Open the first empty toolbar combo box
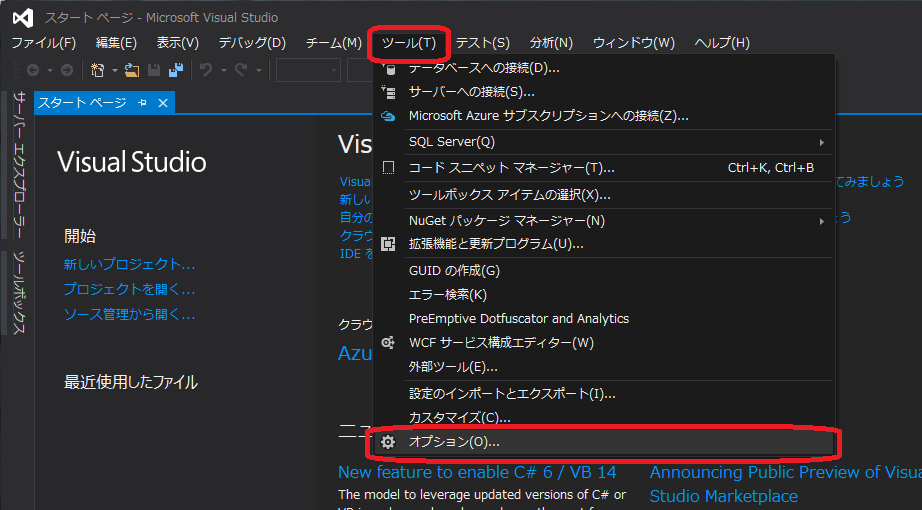 [x=309, y=71]
